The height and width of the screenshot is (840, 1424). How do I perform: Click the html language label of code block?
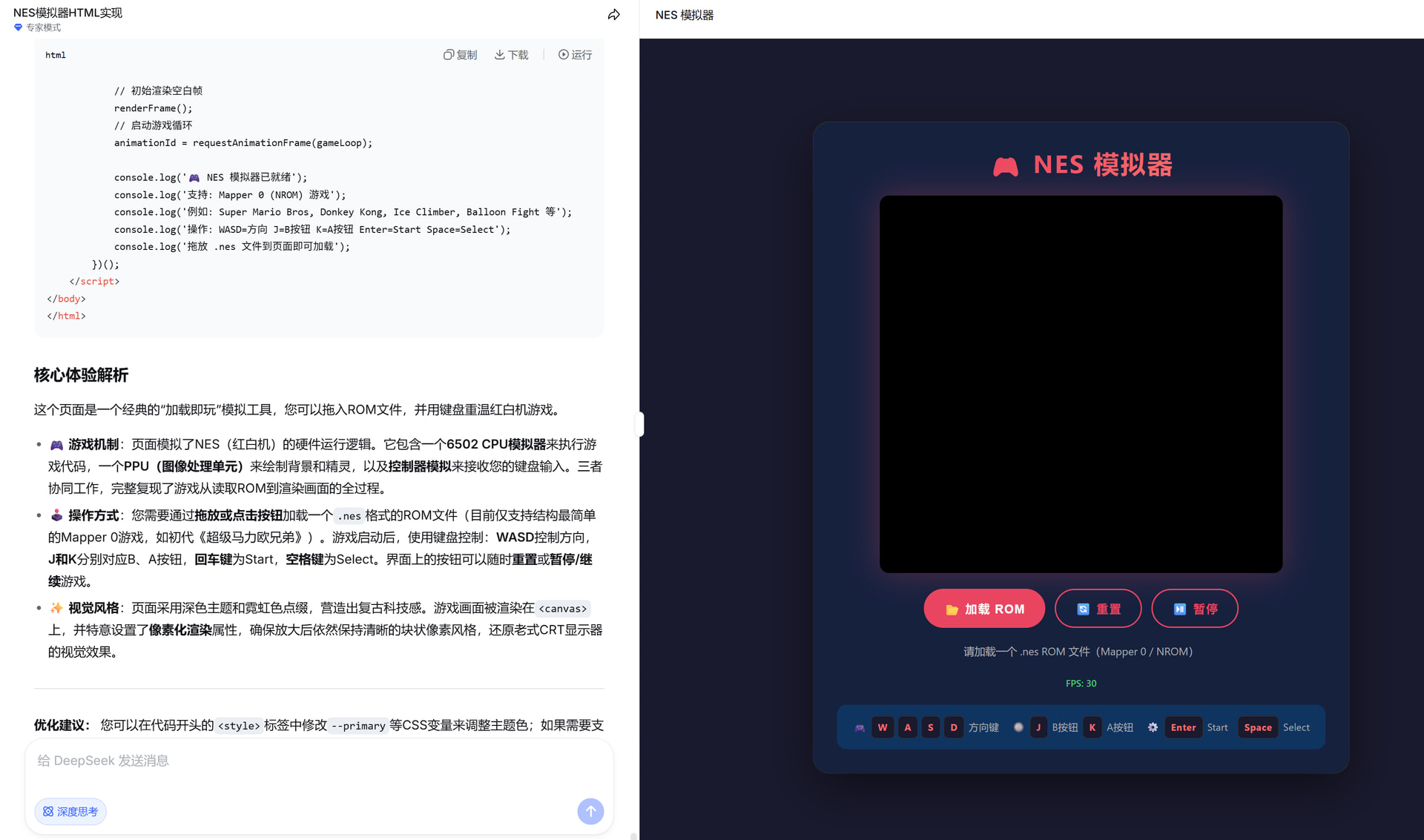coord(56,55)
